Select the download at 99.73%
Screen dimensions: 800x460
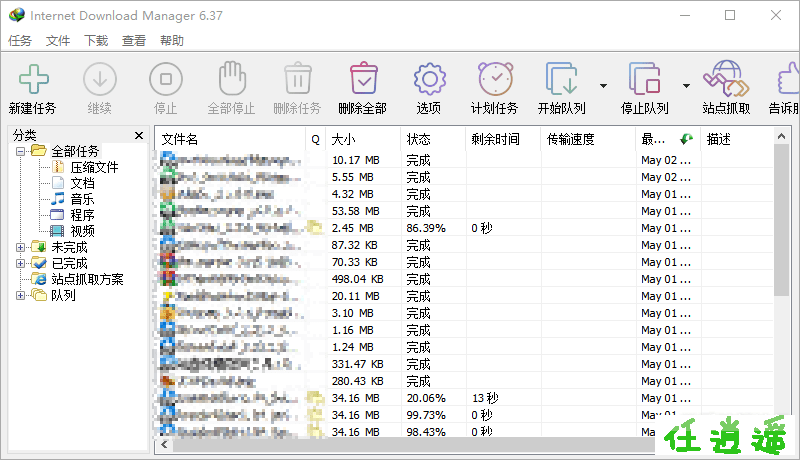464,415
